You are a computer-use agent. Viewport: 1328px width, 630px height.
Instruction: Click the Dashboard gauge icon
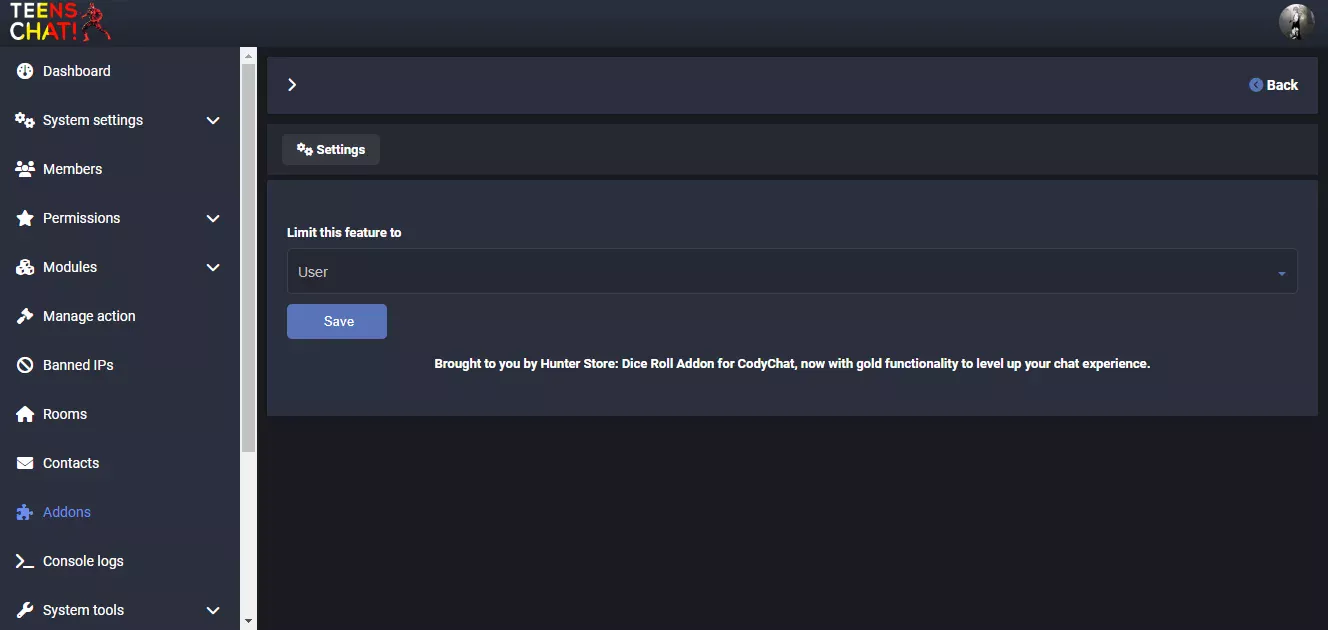click(x=25, y=71)
